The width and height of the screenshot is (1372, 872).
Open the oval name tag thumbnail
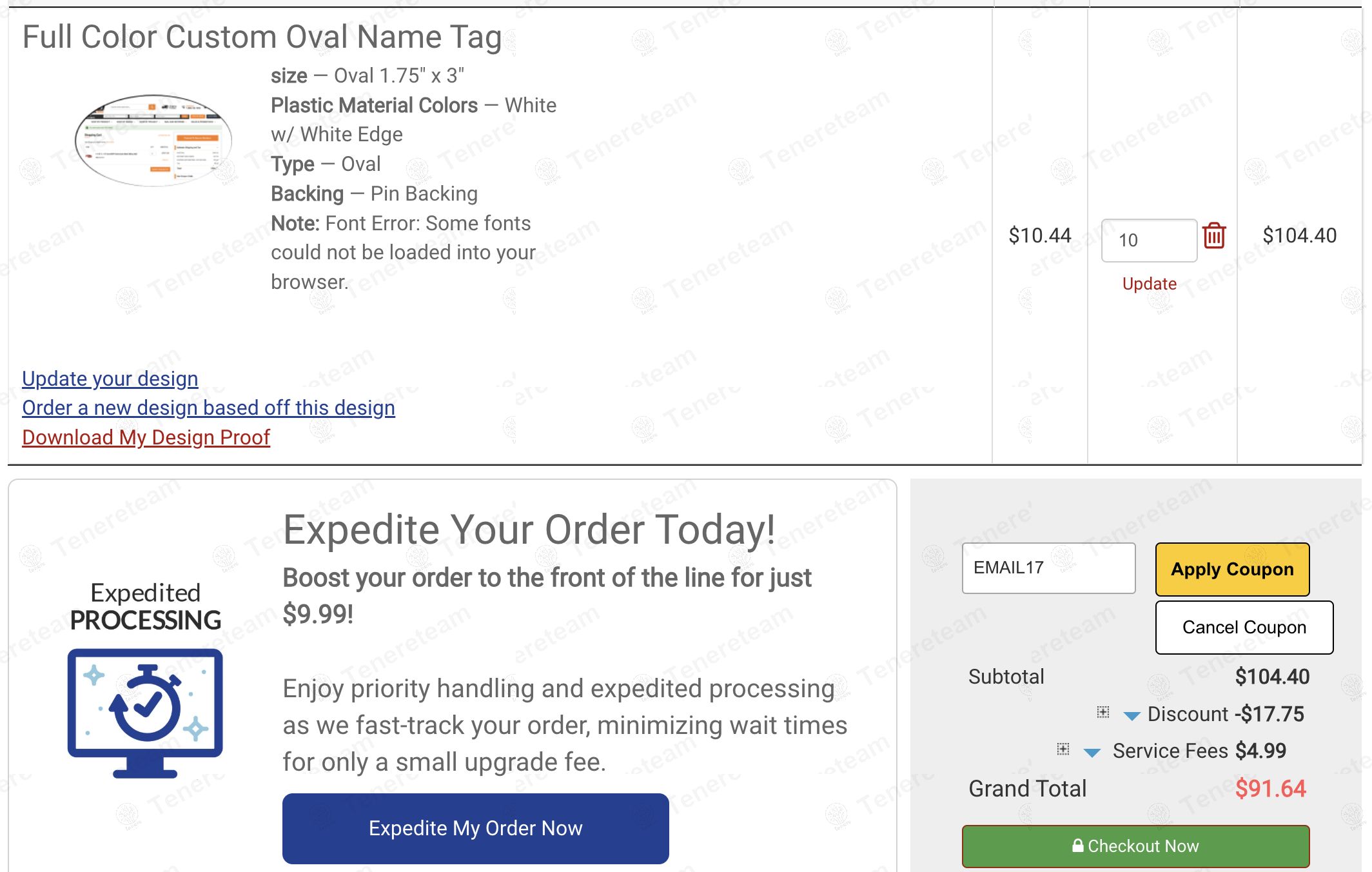pyautogui.click(x=153, y=141)
